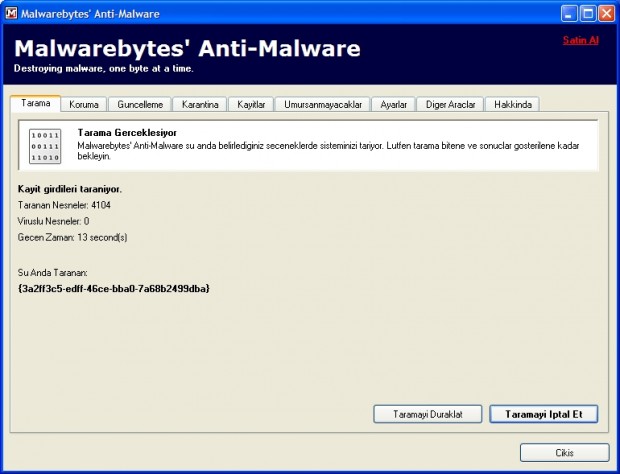Click the Satin Al purchase link

point(579,40)
